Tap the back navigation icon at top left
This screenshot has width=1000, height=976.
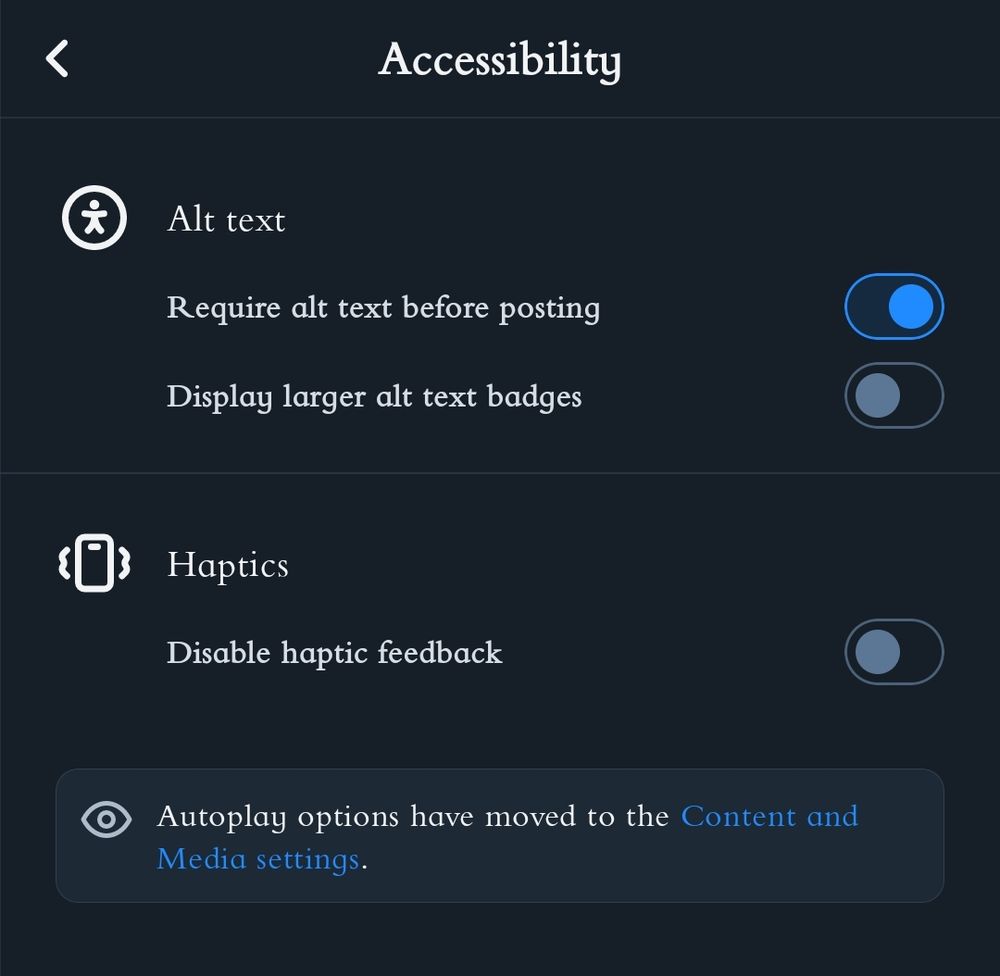[57, 58]
